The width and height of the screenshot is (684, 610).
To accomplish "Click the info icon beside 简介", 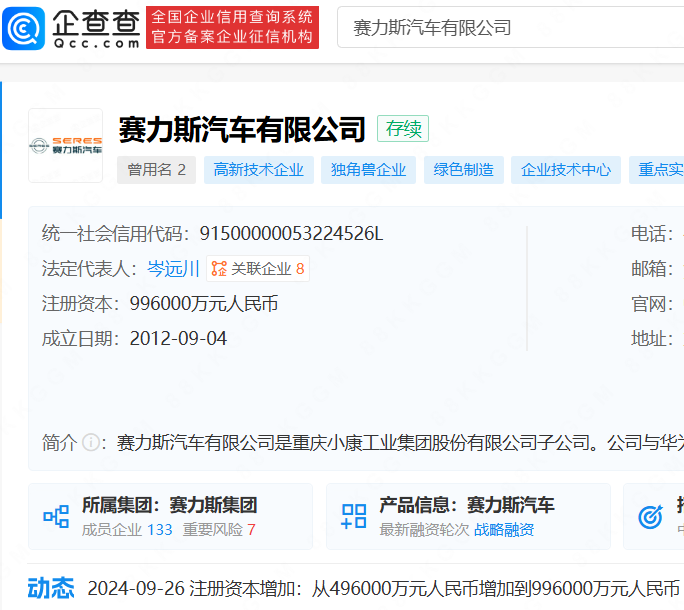I will [91, 442].
